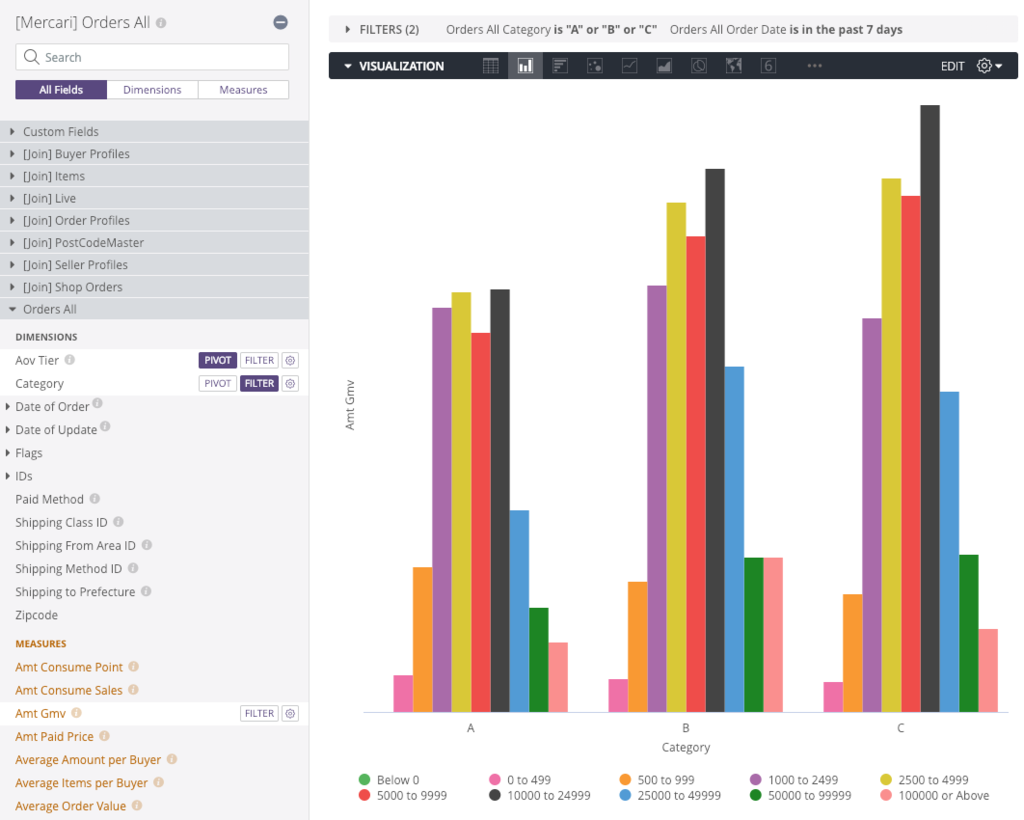Select the column chart visualization icon
The image size is (1024, 820).
(525, 66)
